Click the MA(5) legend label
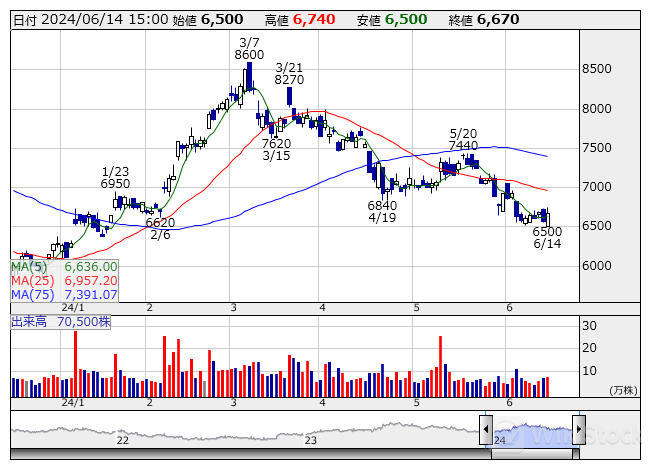 point(29,267)
